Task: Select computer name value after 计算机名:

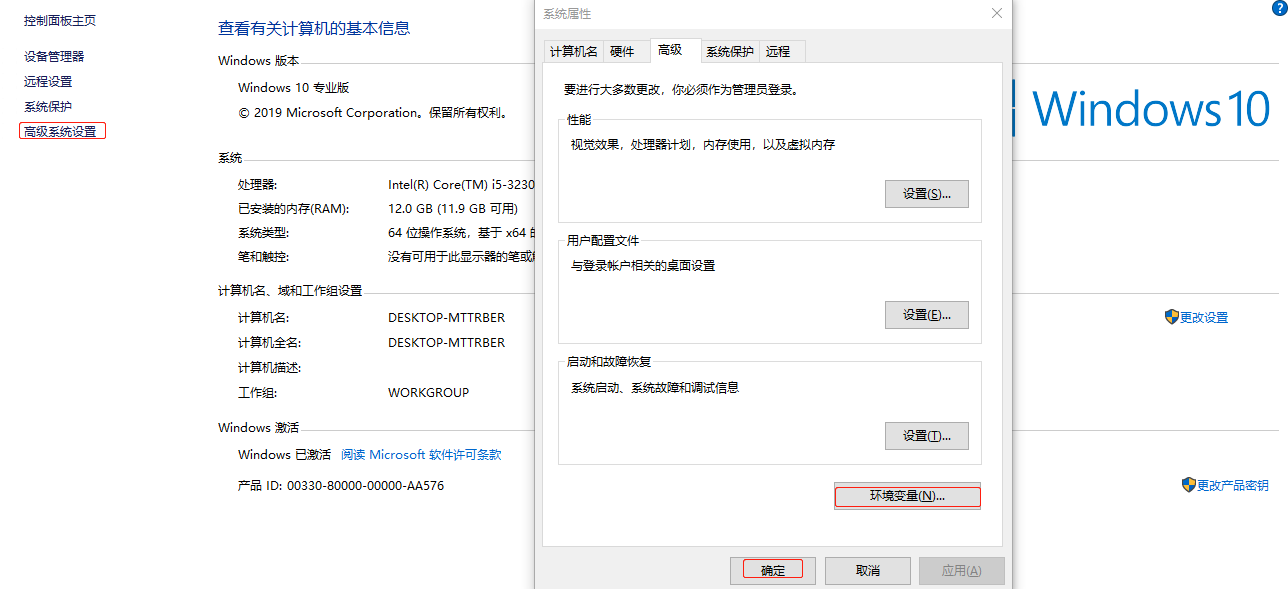Action: point(446,318)
